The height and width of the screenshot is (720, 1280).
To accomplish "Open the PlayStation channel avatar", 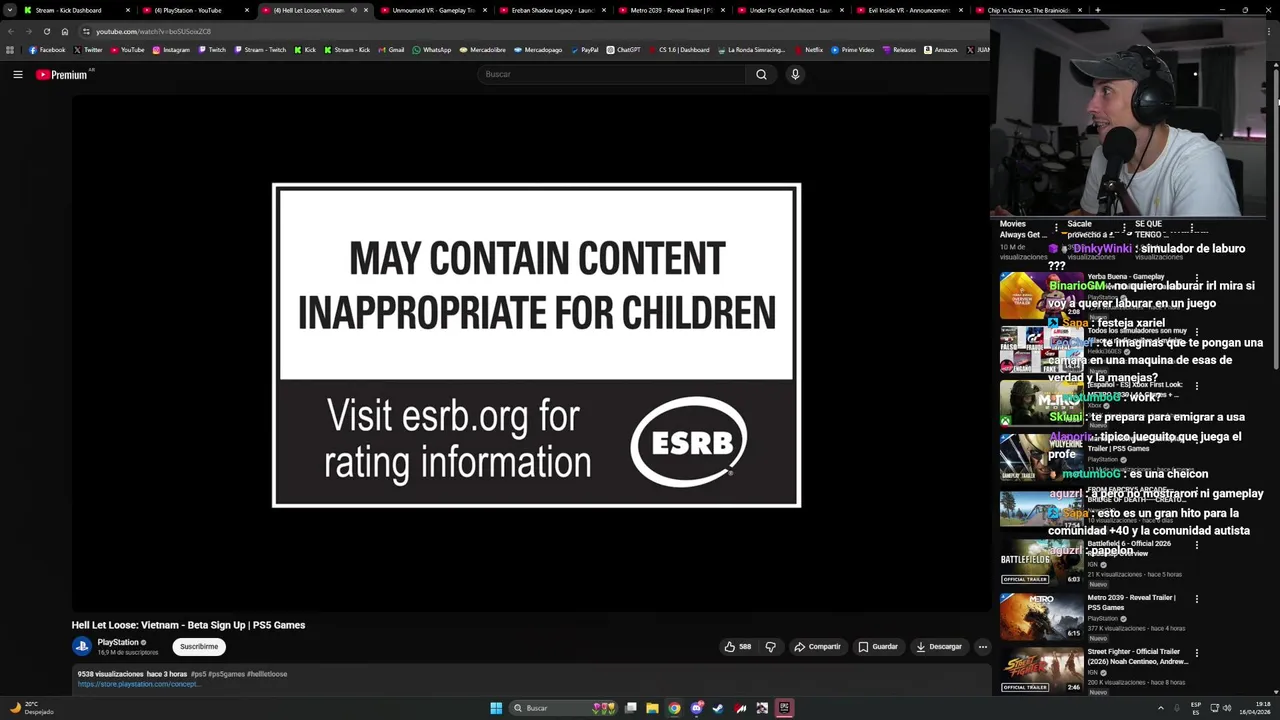I will (x=82, y=647).
